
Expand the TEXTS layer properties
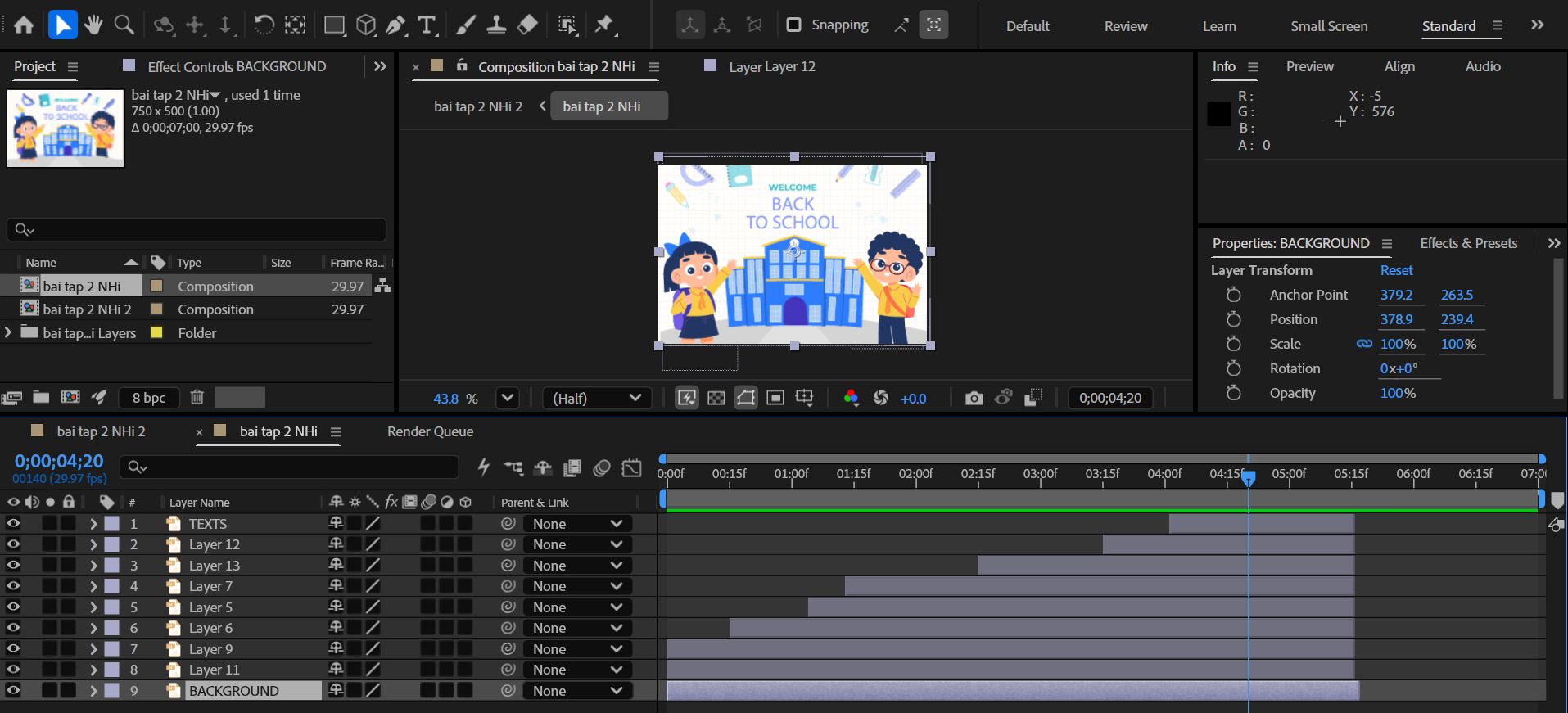pos(93,523)
